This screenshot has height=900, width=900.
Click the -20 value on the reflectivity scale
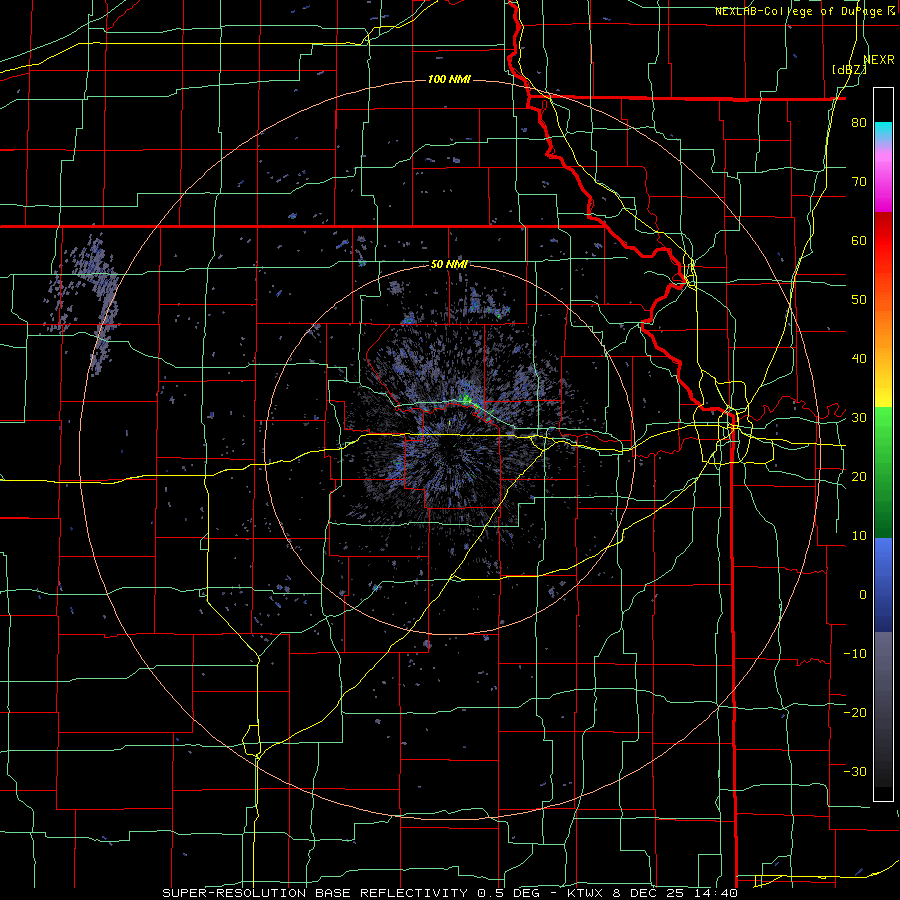[x=855, y=713]
